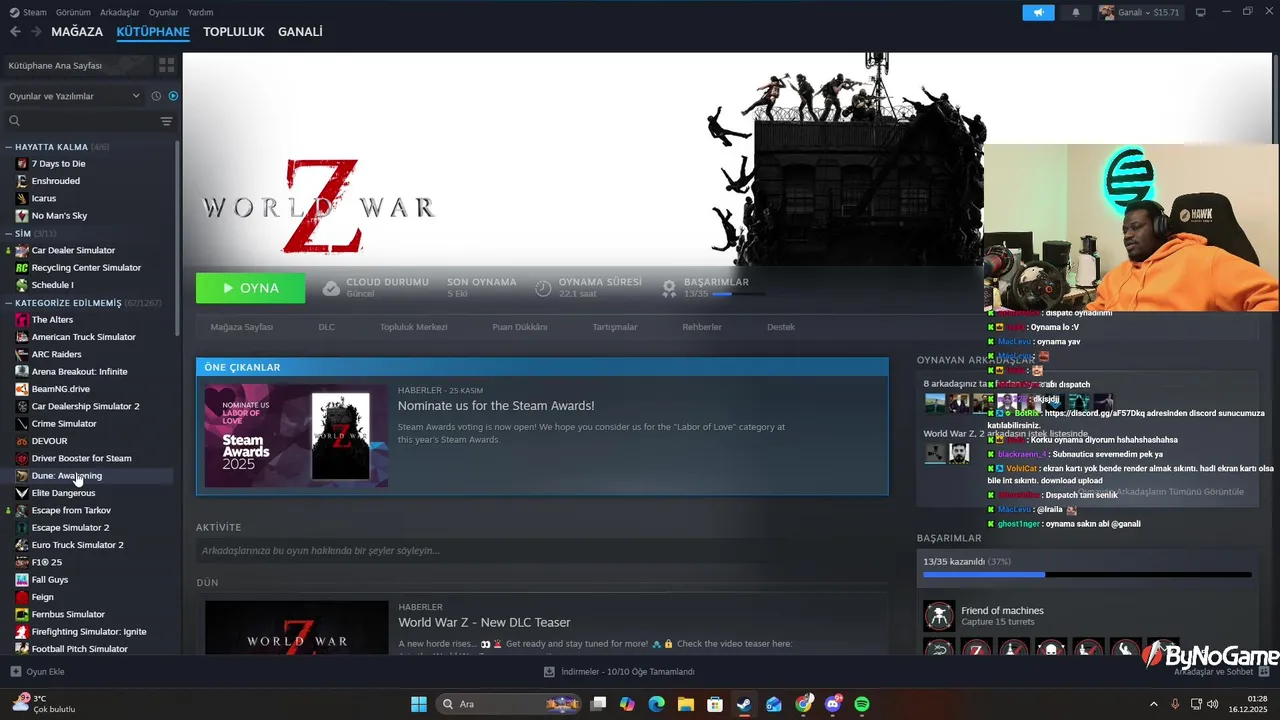Select 7 Days to Die game icon
This screenshot has width=1280, height=720.
coord(22,163)
